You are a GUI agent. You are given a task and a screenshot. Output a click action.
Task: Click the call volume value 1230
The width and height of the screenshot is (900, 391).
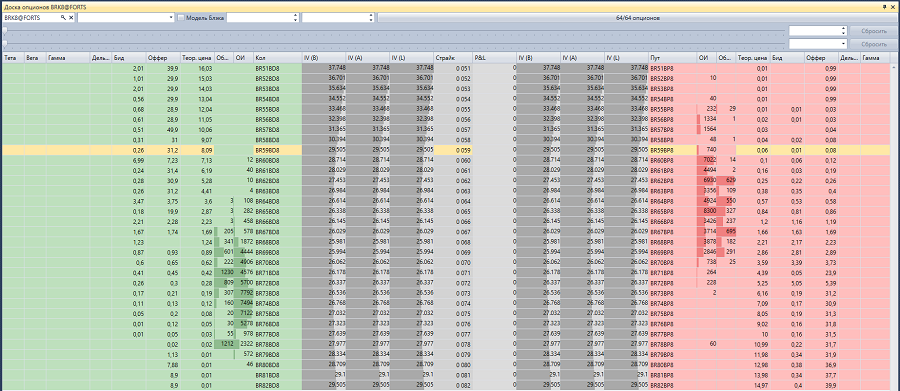[x=228, y=273]
